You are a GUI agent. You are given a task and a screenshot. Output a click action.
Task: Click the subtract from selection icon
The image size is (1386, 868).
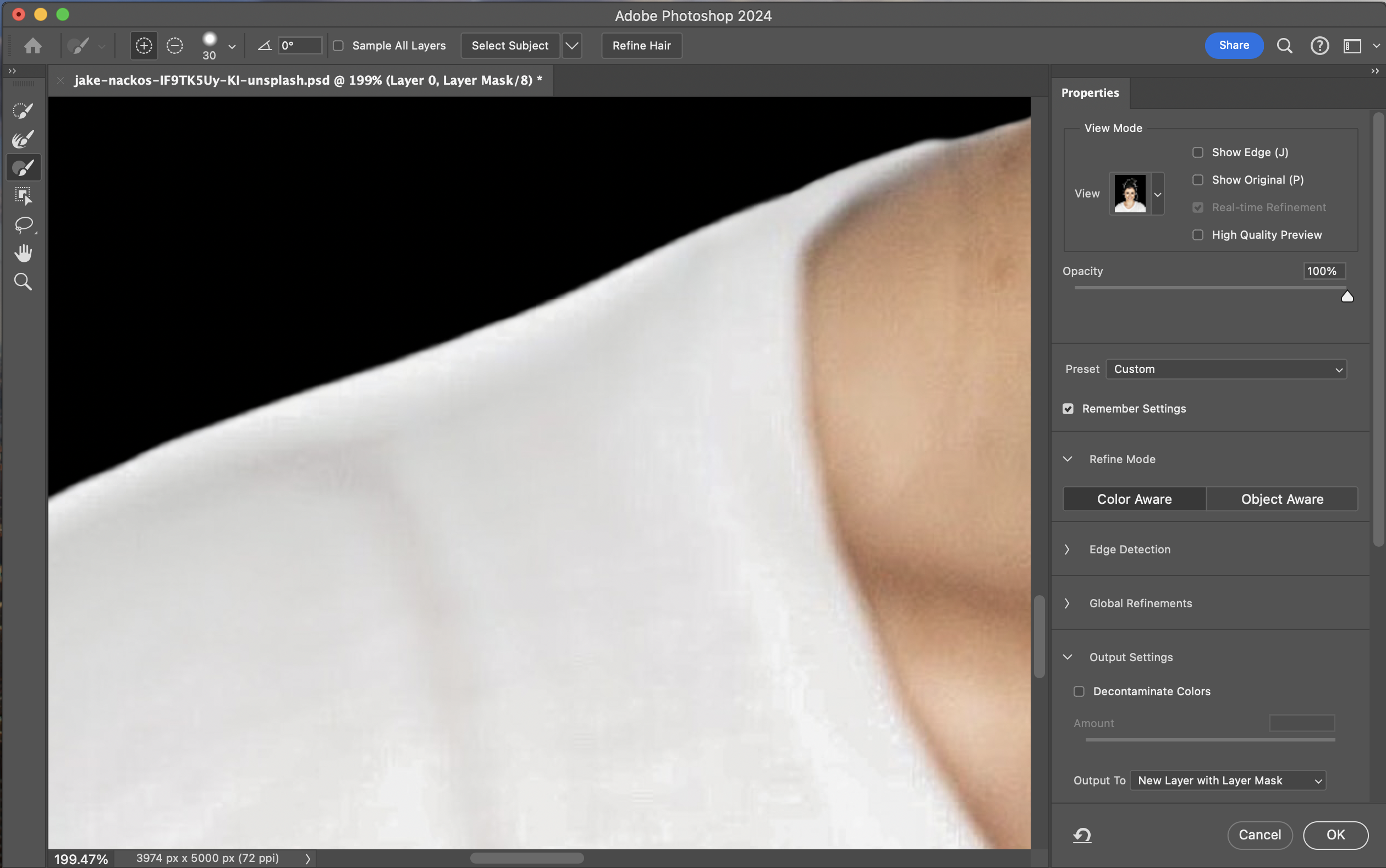(174, 45)
